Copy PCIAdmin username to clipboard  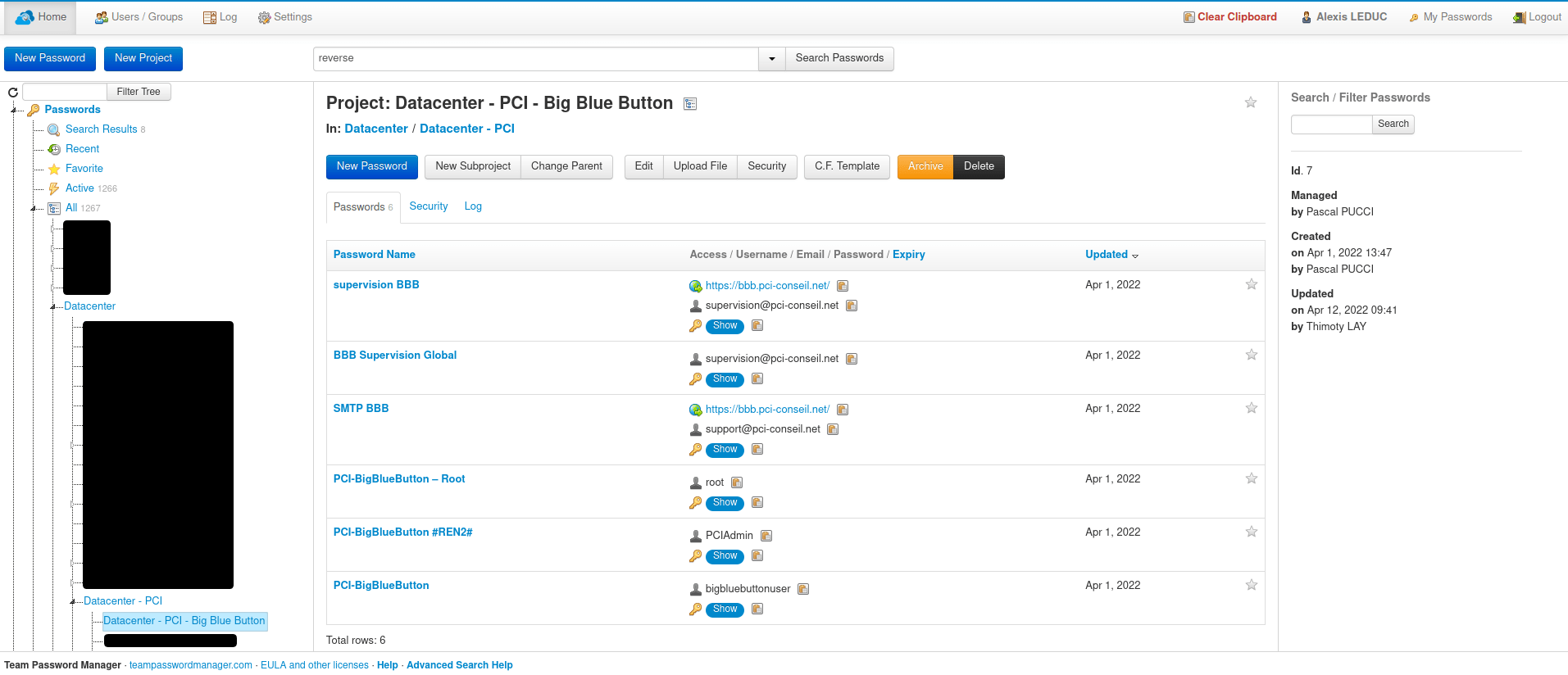pyautogui.click(x=766, y=536)
